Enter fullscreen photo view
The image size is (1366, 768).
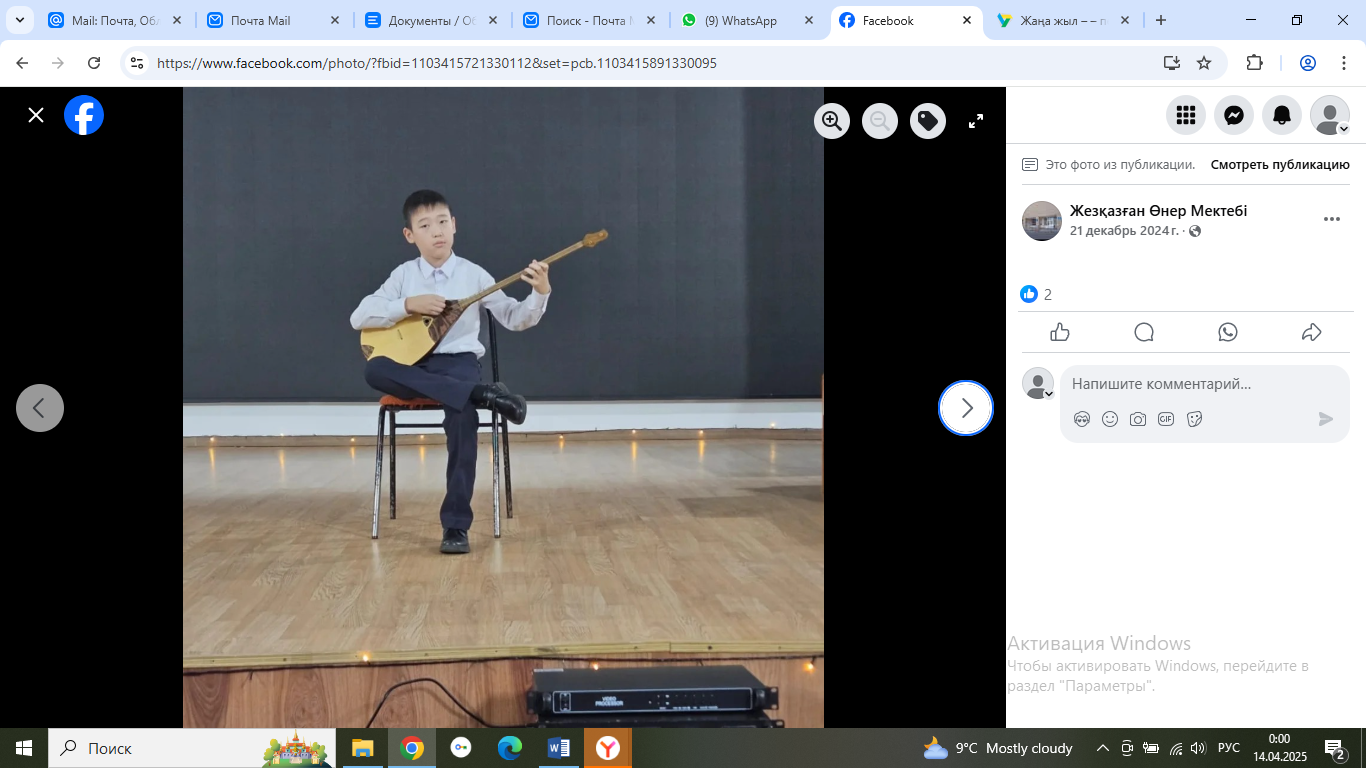click(976, 121)
